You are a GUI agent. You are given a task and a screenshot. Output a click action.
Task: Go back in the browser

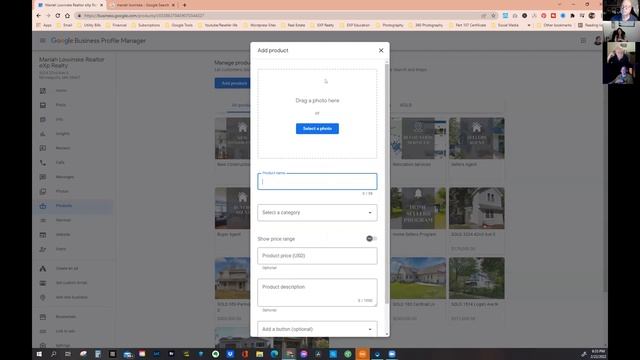38,16
